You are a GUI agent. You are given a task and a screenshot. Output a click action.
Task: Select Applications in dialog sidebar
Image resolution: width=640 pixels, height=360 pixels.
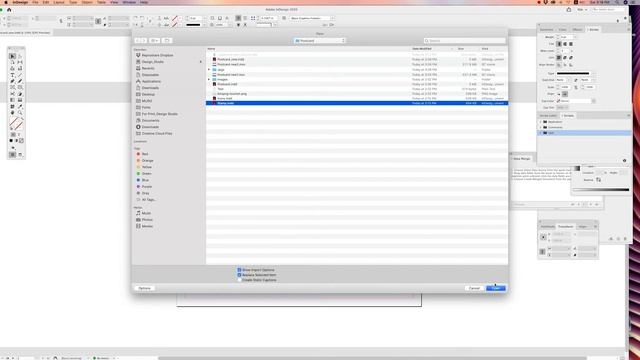pos(151,81)
